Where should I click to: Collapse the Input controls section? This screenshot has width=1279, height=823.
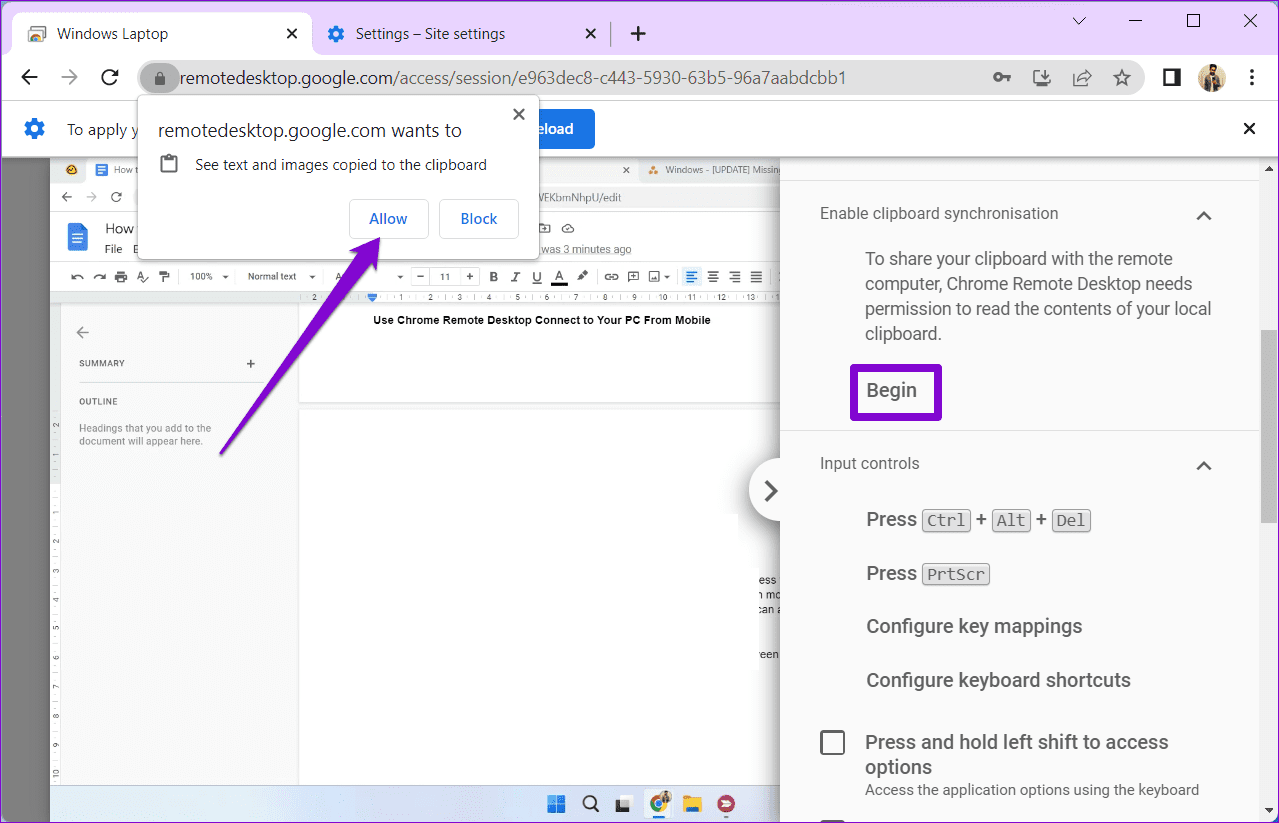tap(1204, 464)
